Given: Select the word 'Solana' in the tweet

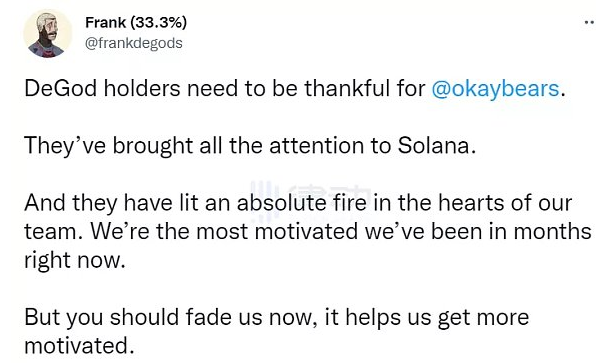Looking at the screenshot, I should (434, 146).
